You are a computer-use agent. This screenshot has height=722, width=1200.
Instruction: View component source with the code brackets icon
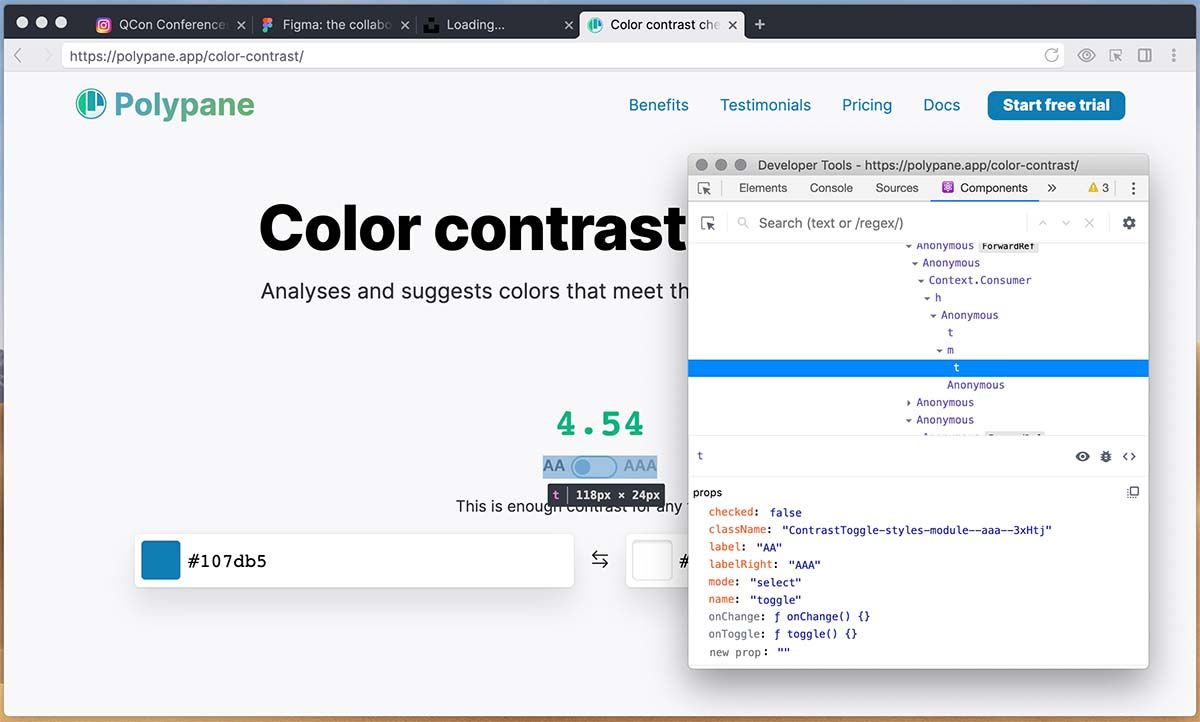click(x=1129, y=456)
